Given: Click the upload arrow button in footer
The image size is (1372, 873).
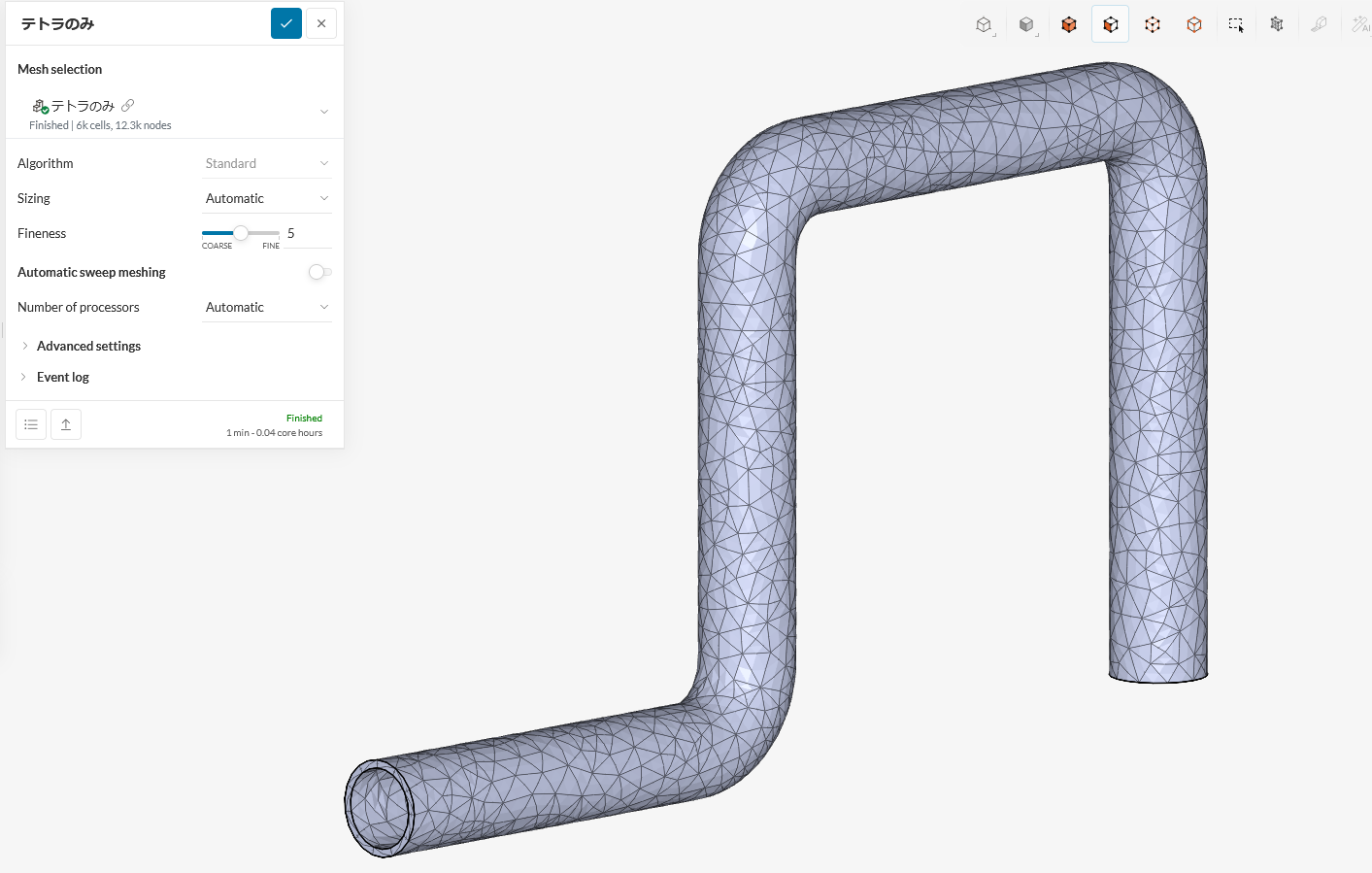Looking at the screenshot, I should tap(66, 424).
